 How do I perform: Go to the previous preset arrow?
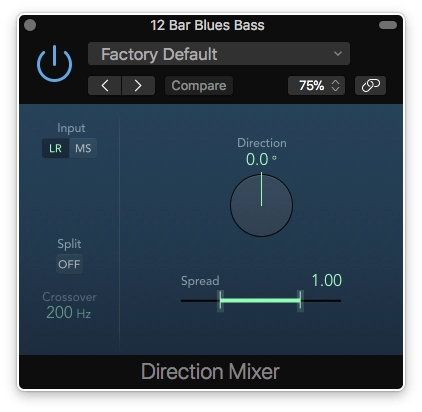105,86
